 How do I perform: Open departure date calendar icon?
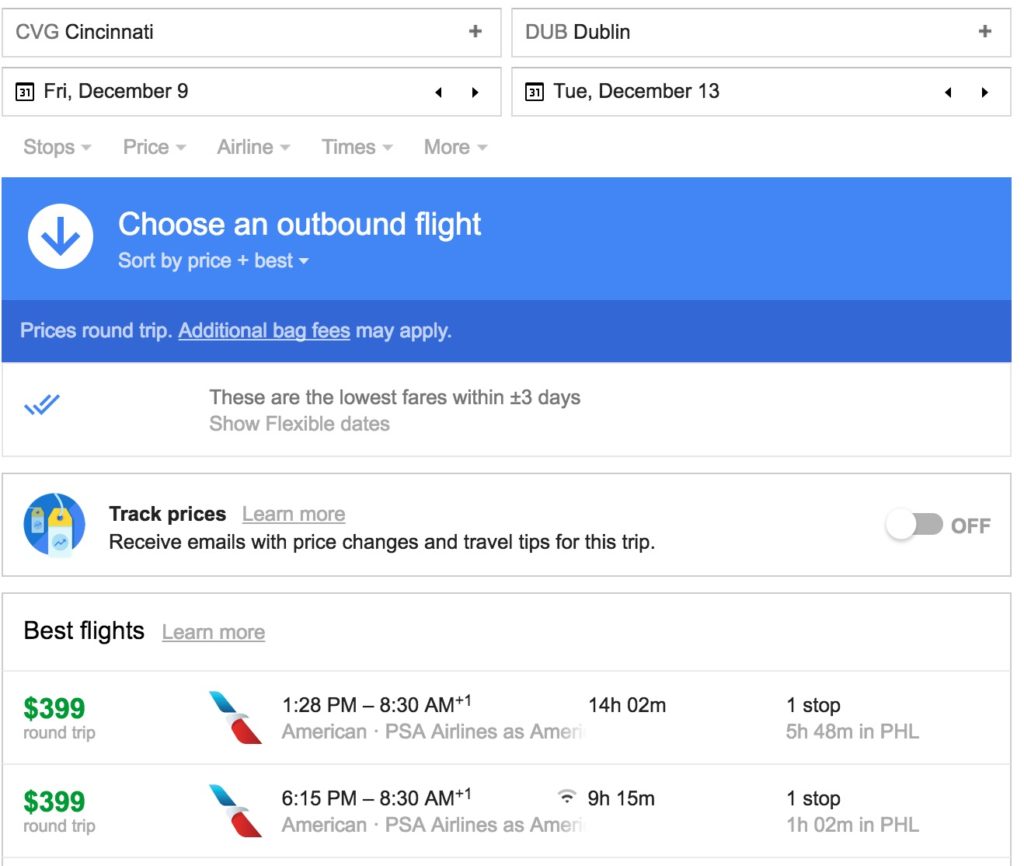pos(26,92)
